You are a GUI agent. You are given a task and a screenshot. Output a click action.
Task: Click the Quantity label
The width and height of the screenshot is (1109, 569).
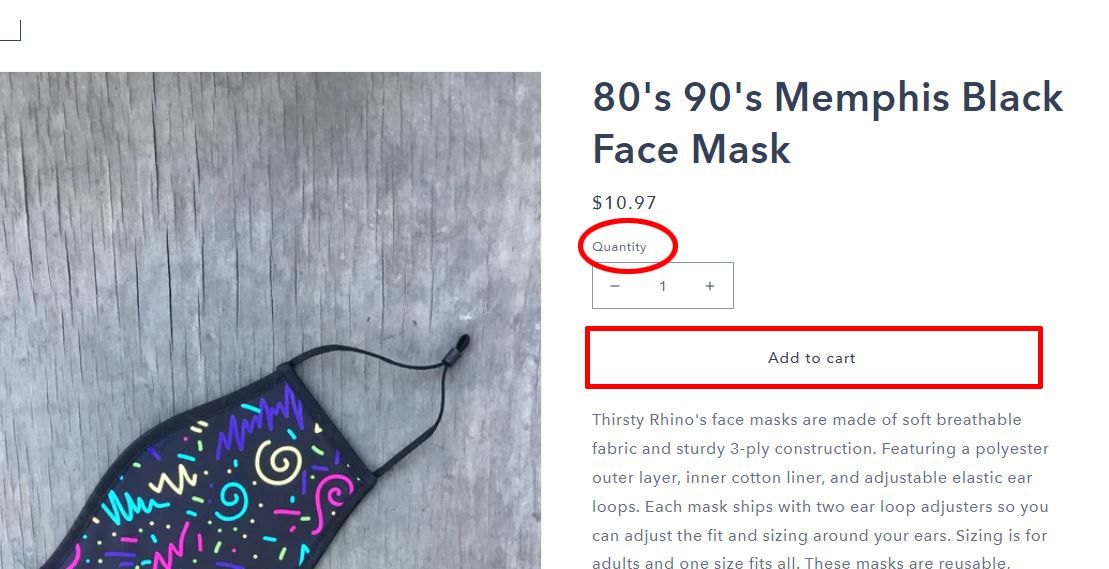619,247
